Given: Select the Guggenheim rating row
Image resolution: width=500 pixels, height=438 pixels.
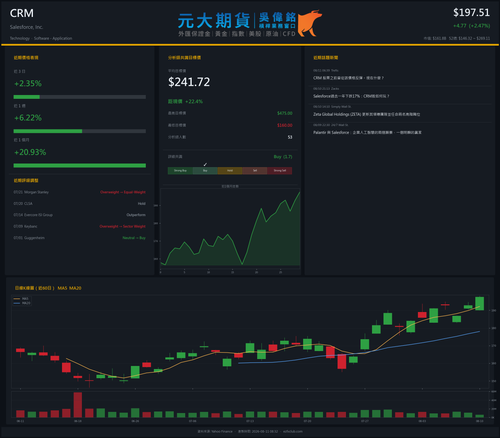Looking at the screenshot, I should coord(80,238).
